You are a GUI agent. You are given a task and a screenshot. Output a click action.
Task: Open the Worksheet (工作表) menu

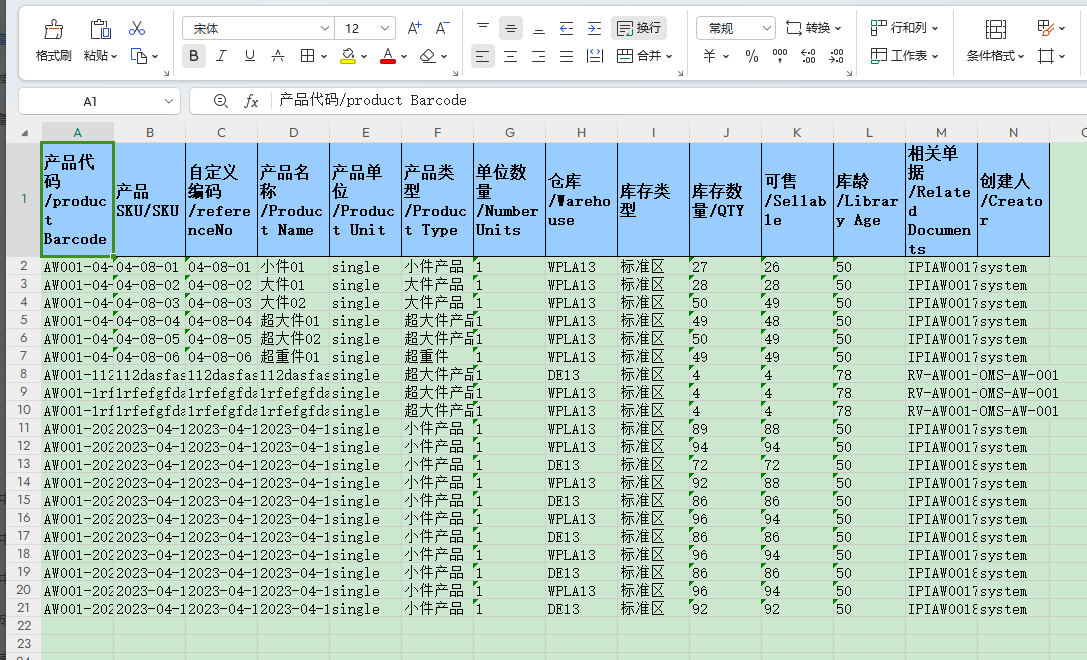pyautogui.click(x=904, y=56)
